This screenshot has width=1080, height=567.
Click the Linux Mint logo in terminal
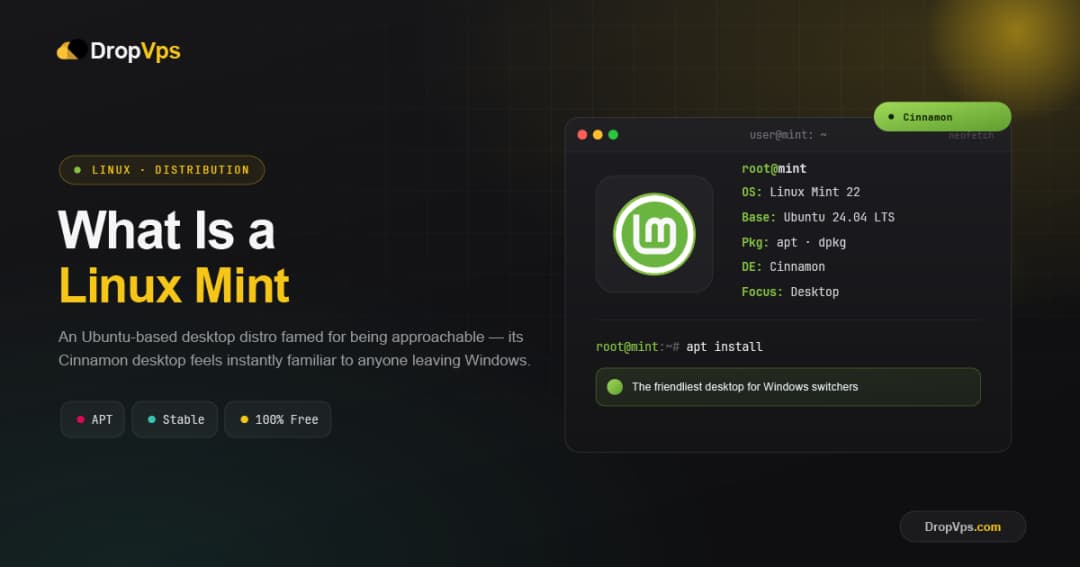654,234
